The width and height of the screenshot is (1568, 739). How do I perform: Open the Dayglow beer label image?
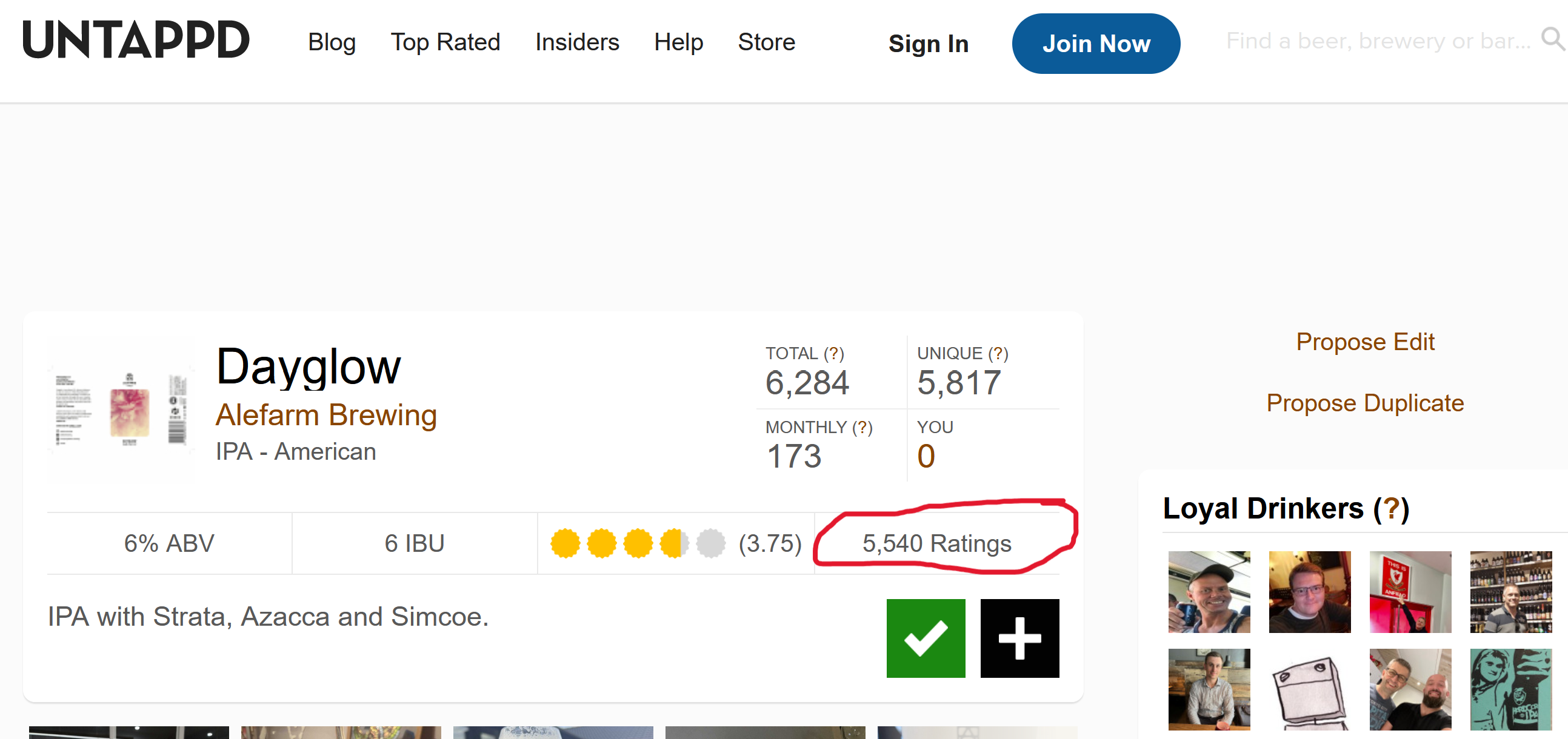click(x=121, y=409)
